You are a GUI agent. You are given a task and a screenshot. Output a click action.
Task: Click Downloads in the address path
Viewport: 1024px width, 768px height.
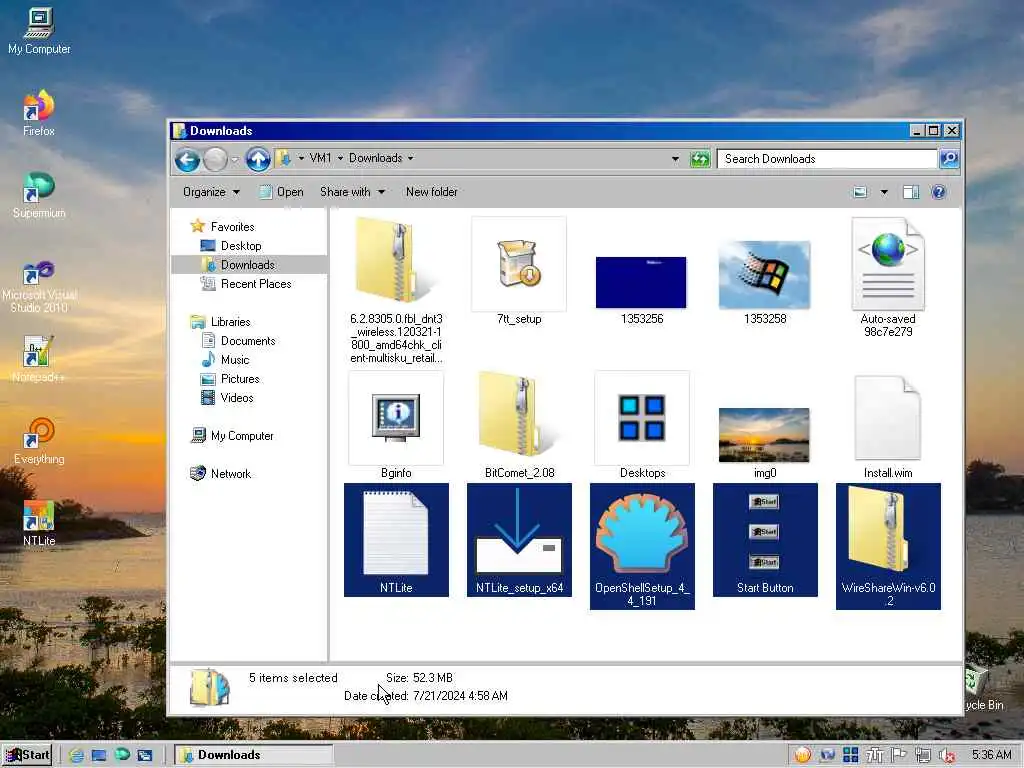[x=376, y=158]
